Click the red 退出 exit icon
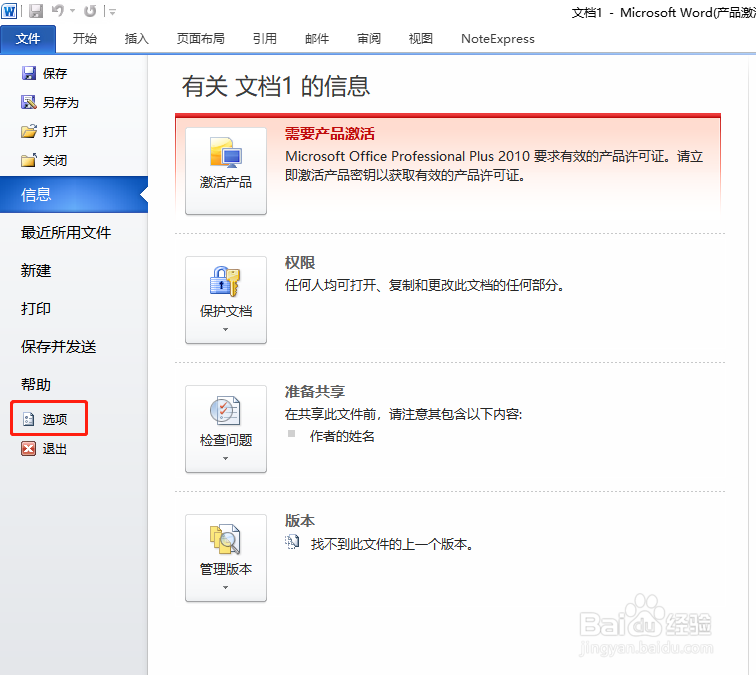Viewport: 756px width, 675px height. [28, 448]
